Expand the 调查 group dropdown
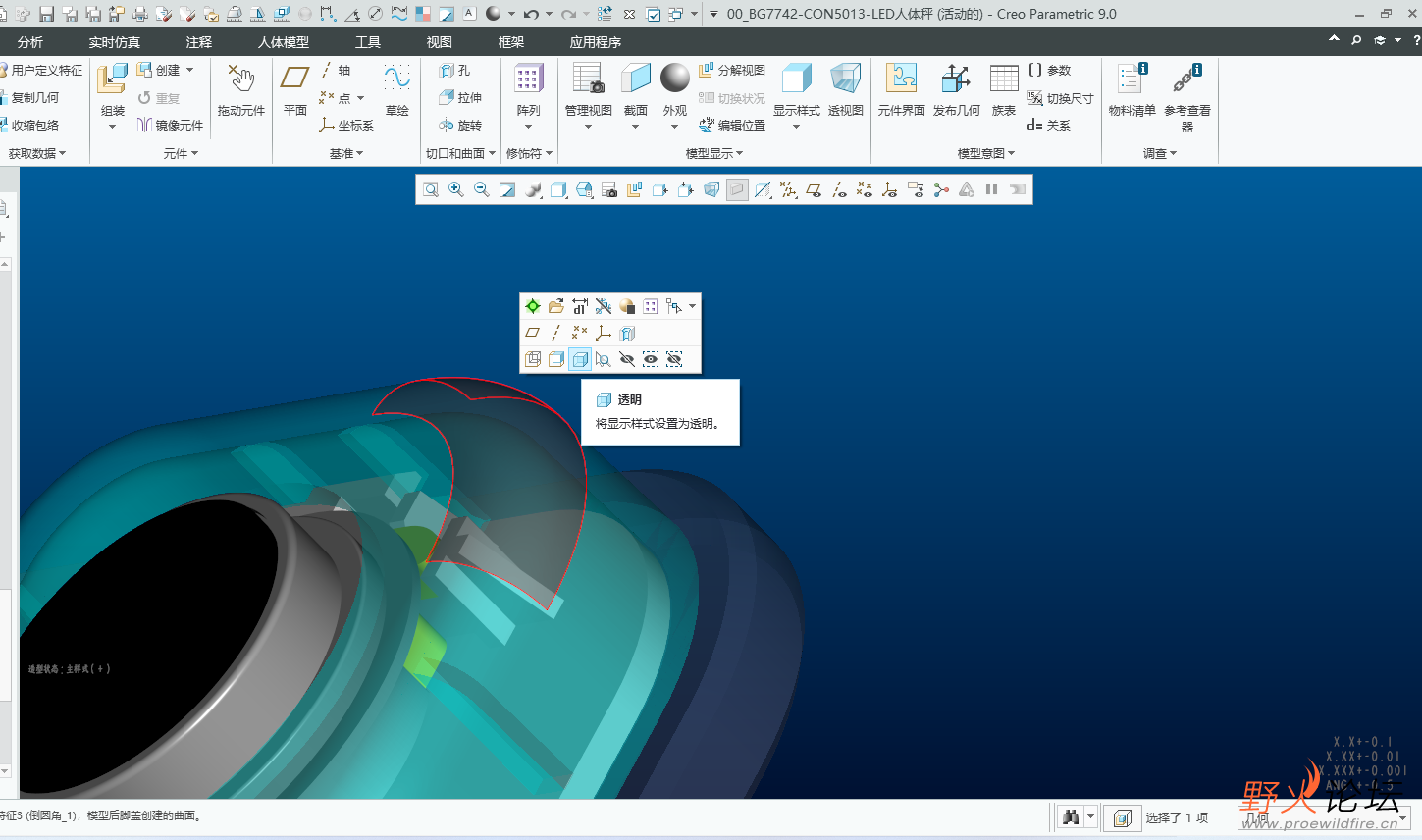Screen dimensions: 1422x840 coord(1160,153)
